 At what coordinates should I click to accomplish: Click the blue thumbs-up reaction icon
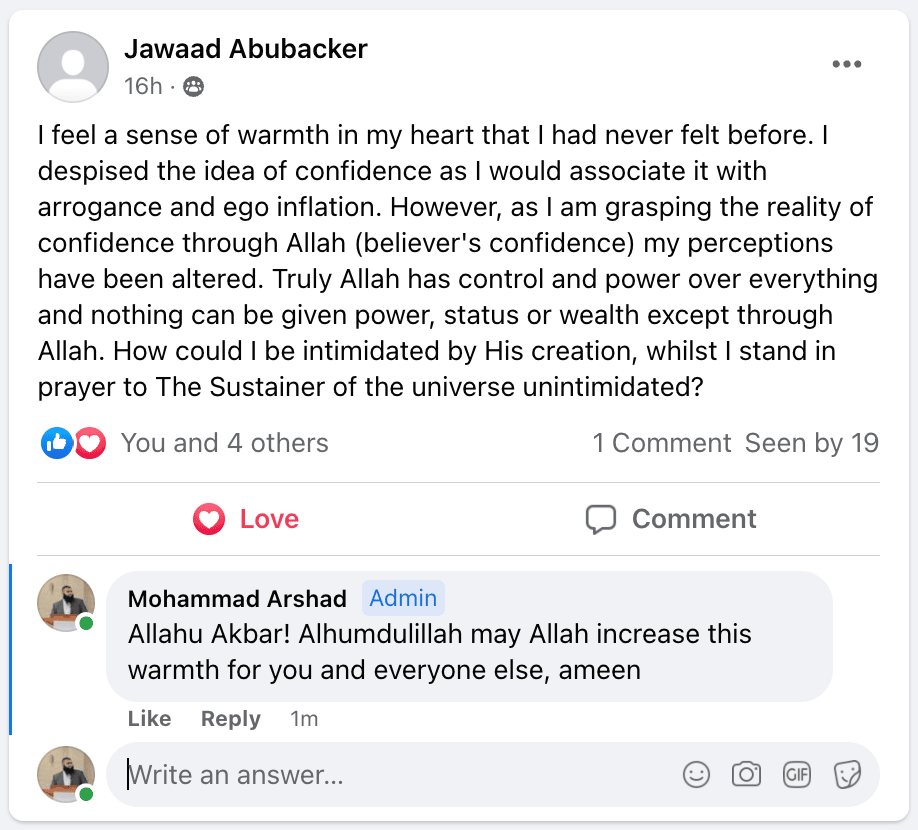[x=56, y=443]
